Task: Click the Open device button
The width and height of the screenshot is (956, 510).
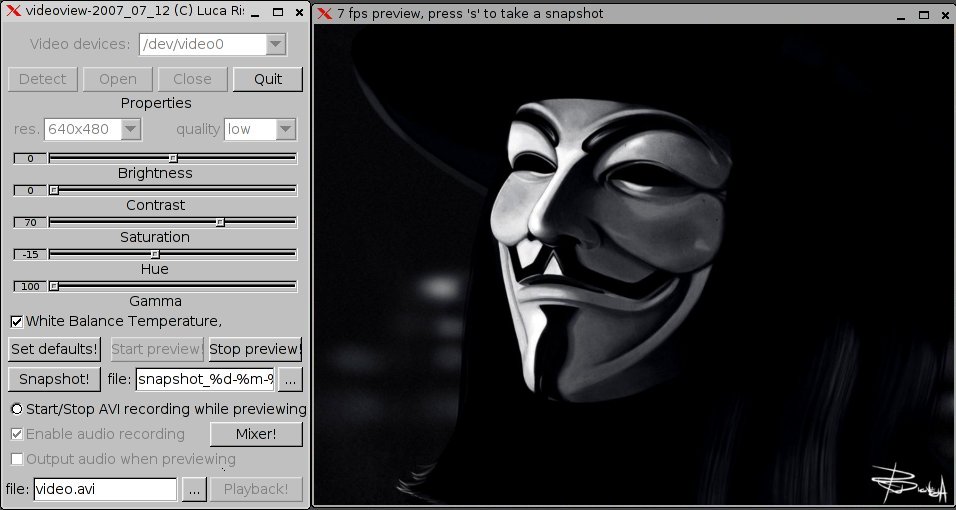Action: click(118, 79)
